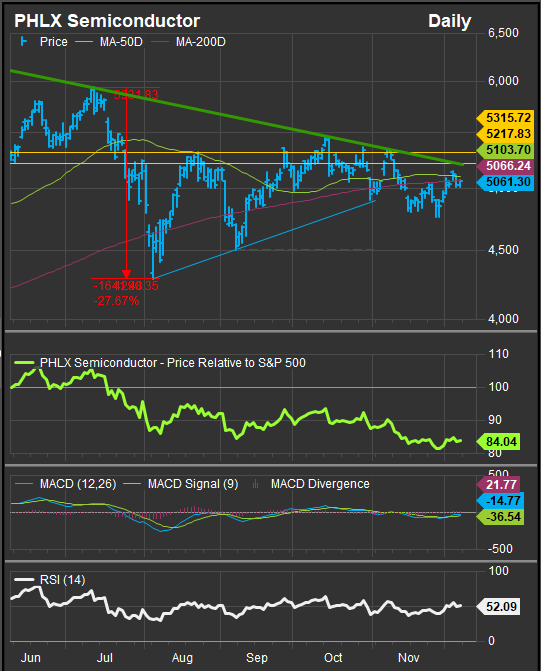Click the Daily timeframe label
The height and width of the screenshot is (671, 541).
tap(449, 21)
